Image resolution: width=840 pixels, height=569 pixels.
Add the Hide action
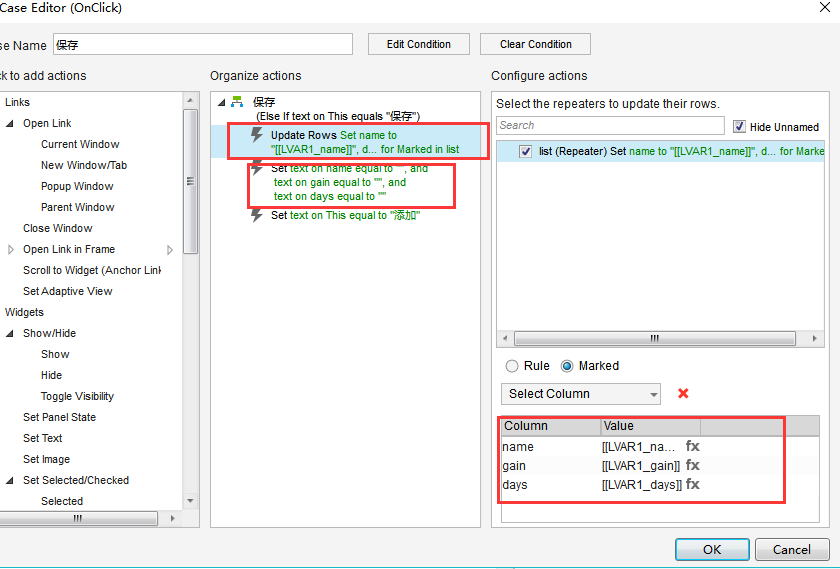click(51, 375)
